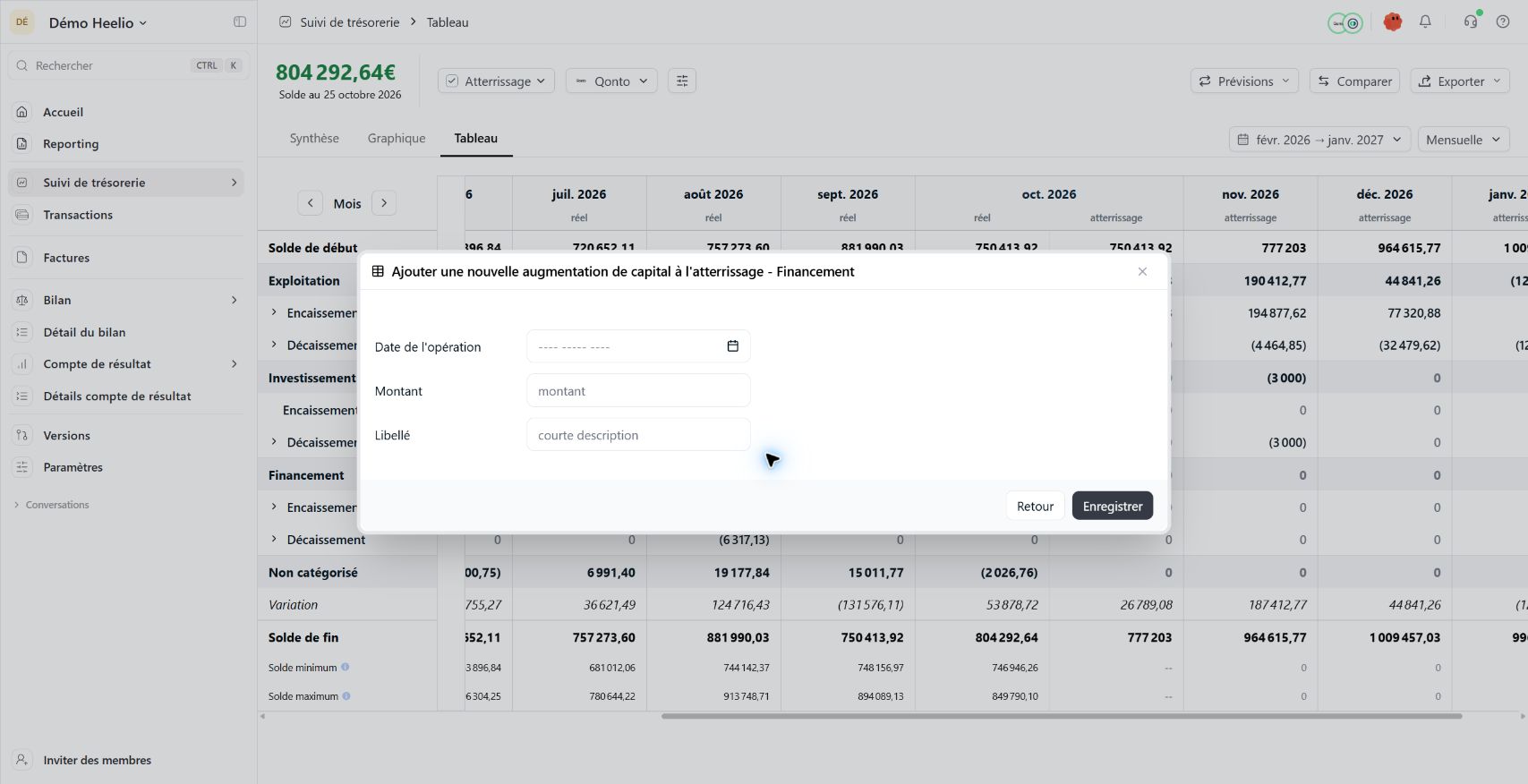
Task: Open the date range févr. 2026 → janv. 2027 dropdown
Action: (x=1319, y=140)
